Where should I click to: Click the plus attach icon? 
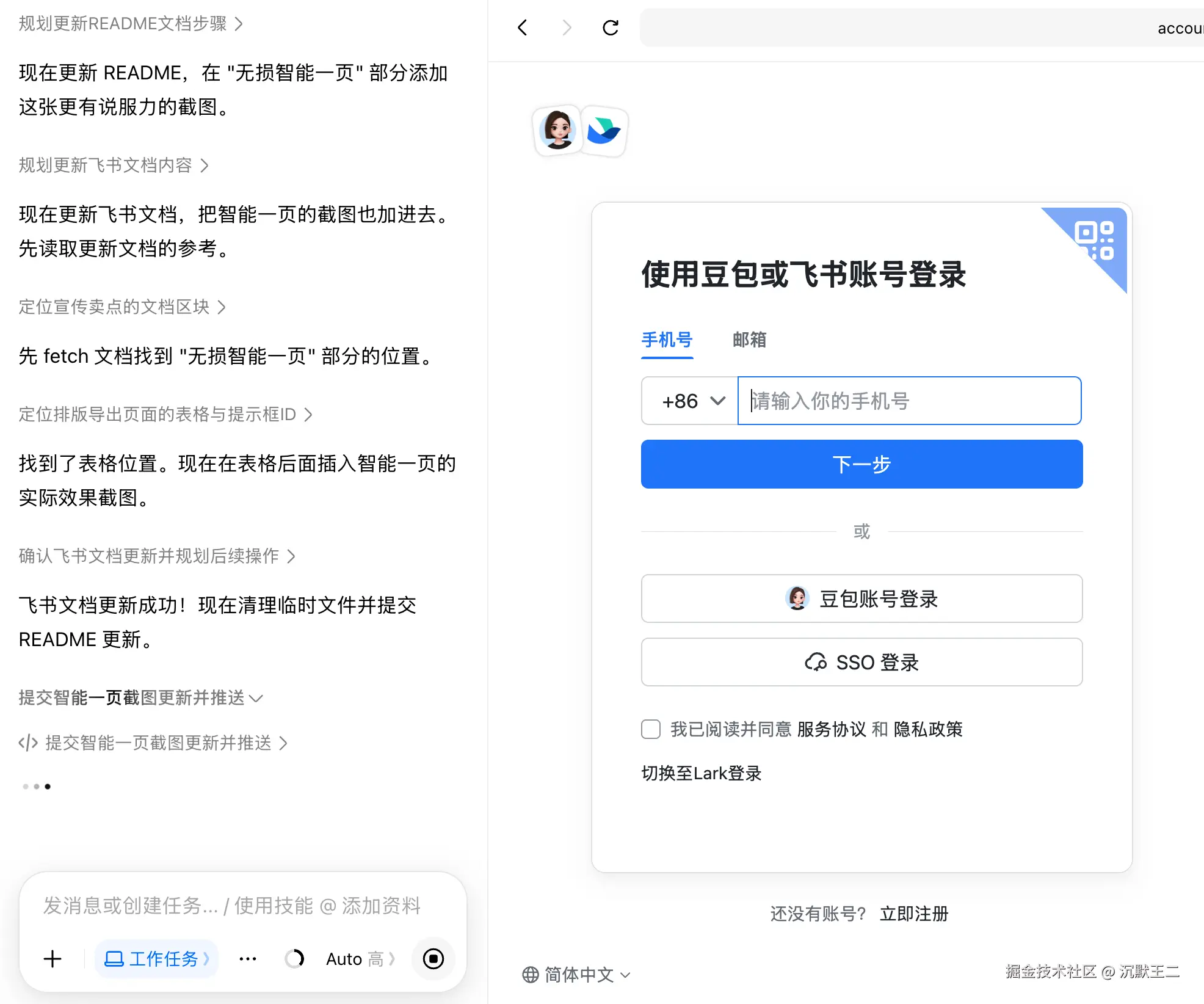pos(53,959)
